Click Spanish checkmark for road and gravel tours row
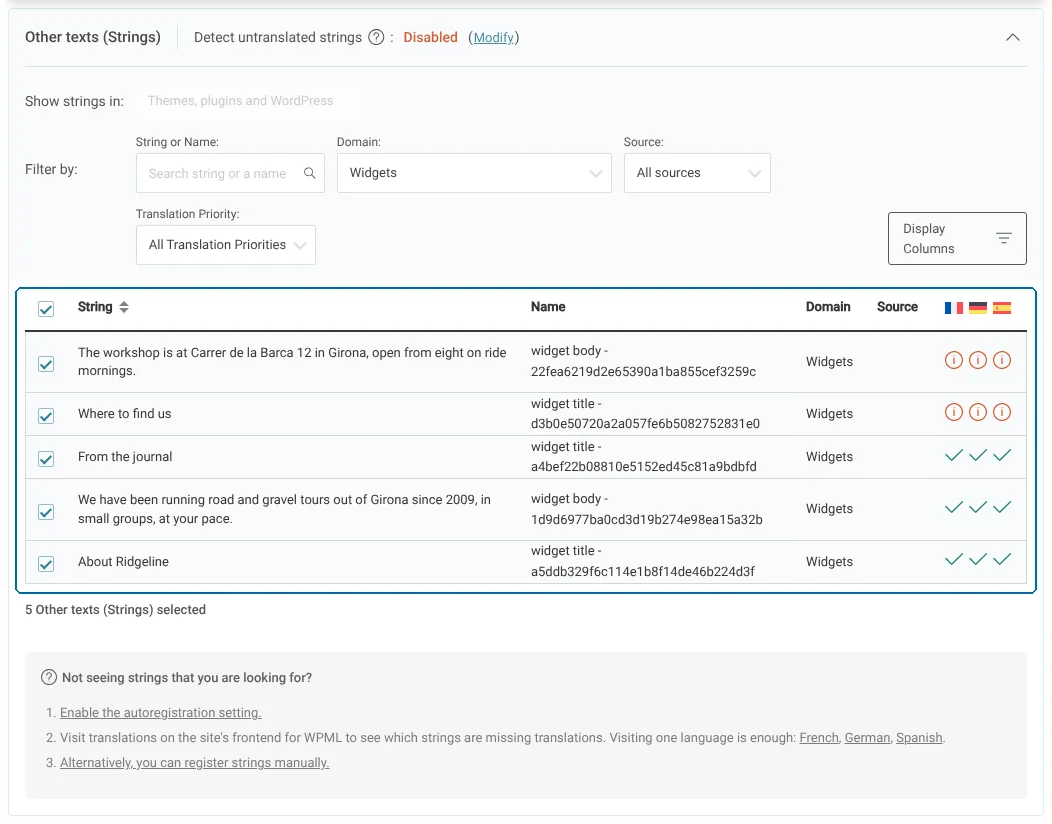The image size is (1052, 824). click(1002, 507)
